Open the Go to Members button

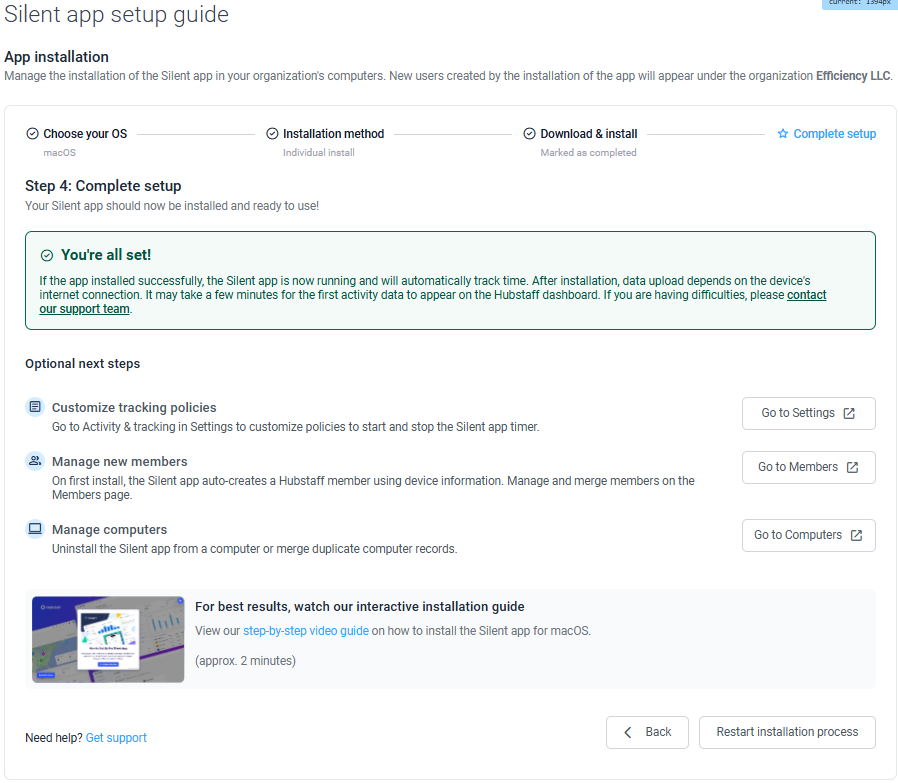click(809, 467)
